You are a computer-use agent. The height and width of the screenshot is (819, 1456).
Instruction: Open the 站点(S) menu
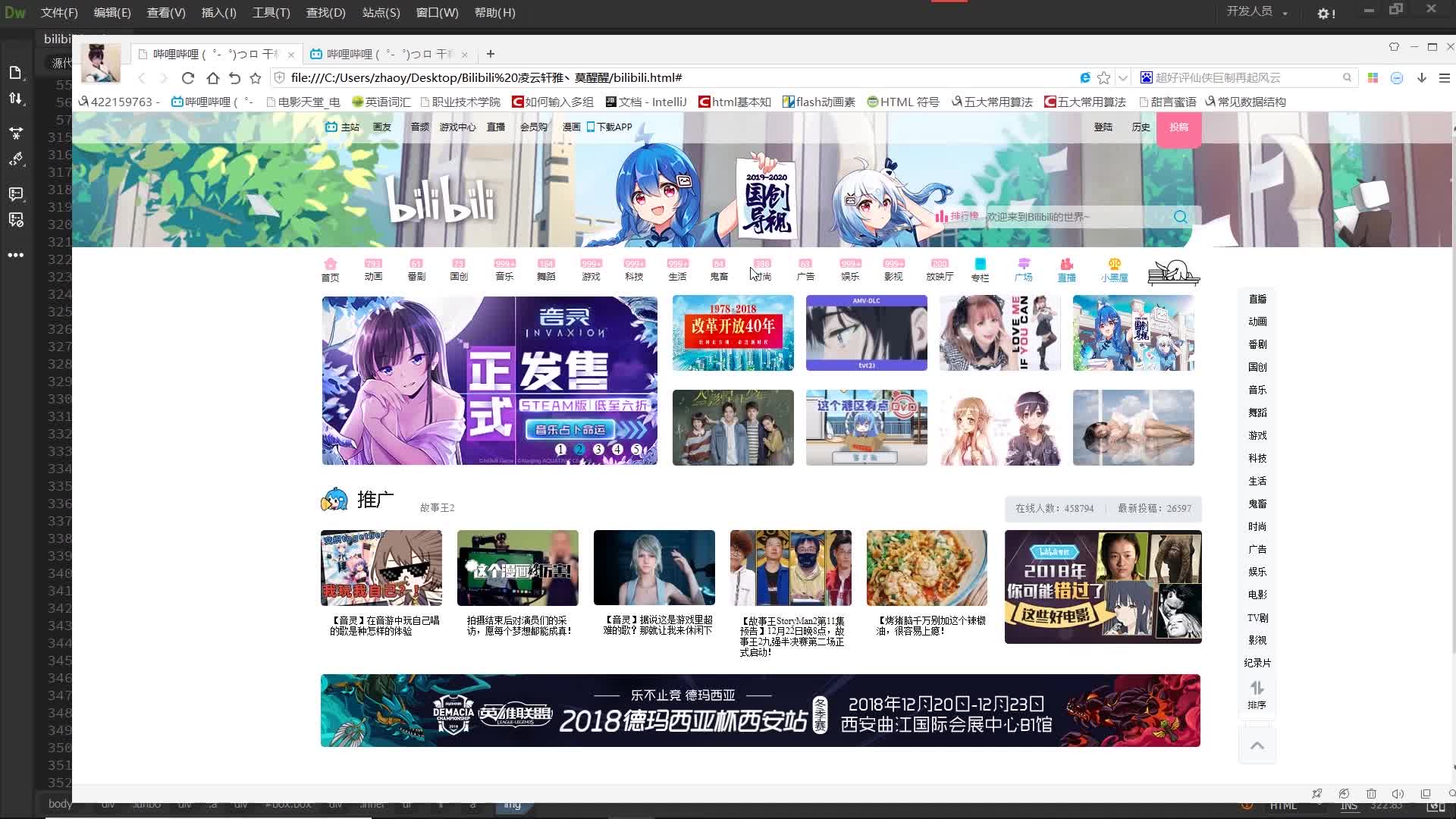tap(381, 13)
